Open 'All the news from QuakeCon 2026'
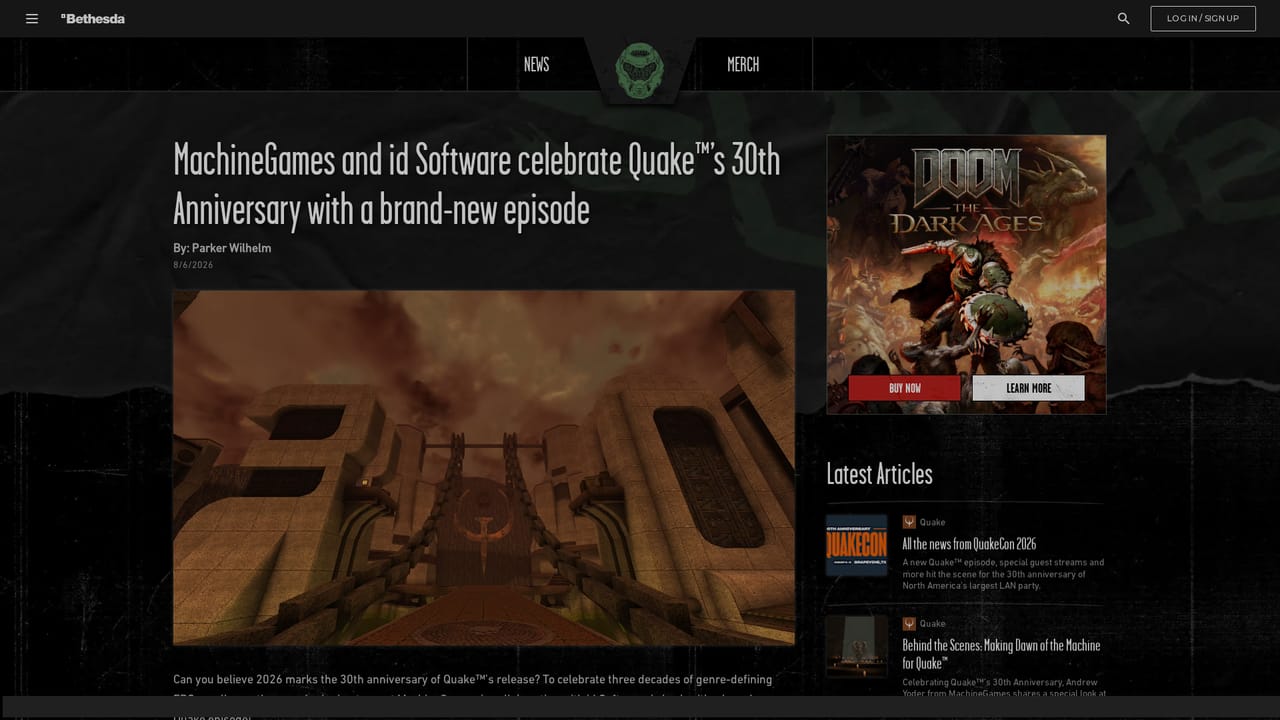The image size is (1280, 720). [969, 544]
